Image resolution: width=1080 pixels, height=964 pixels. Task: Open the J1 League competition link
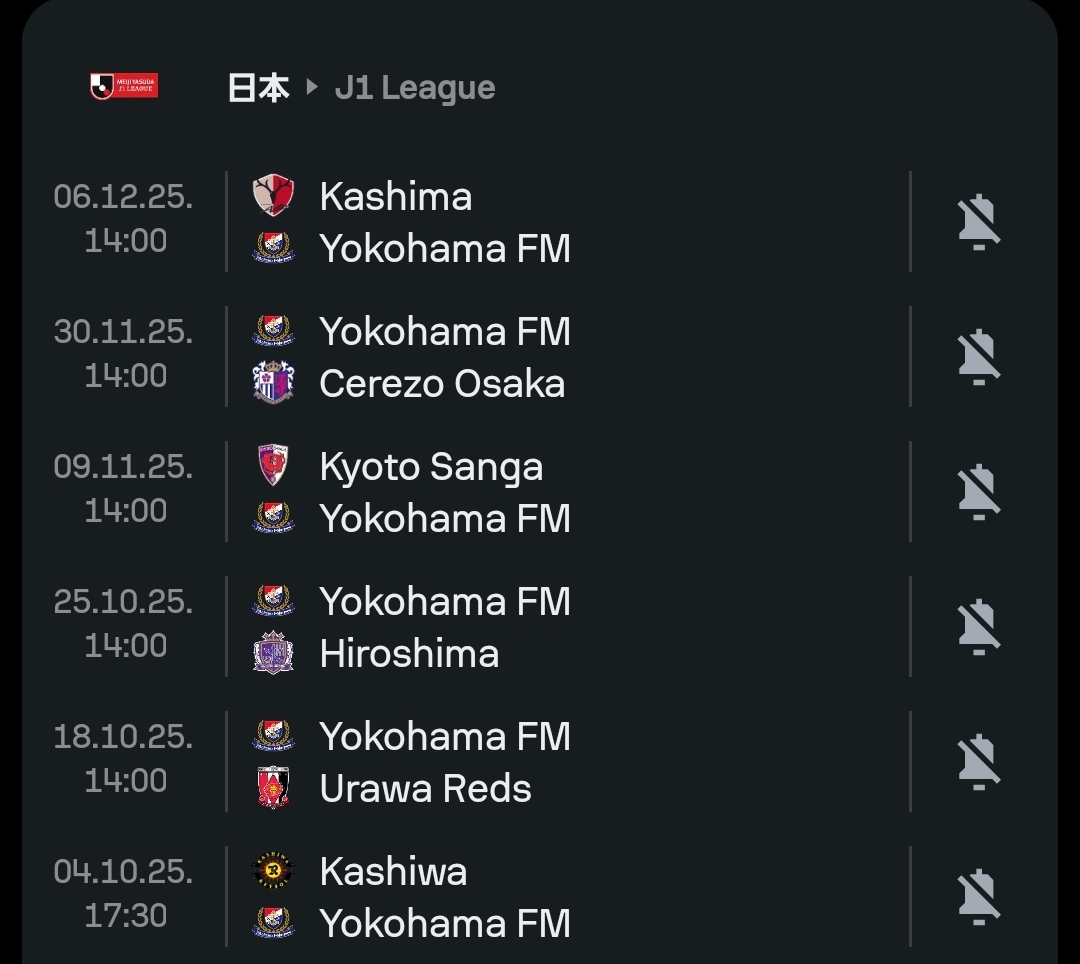415,88
